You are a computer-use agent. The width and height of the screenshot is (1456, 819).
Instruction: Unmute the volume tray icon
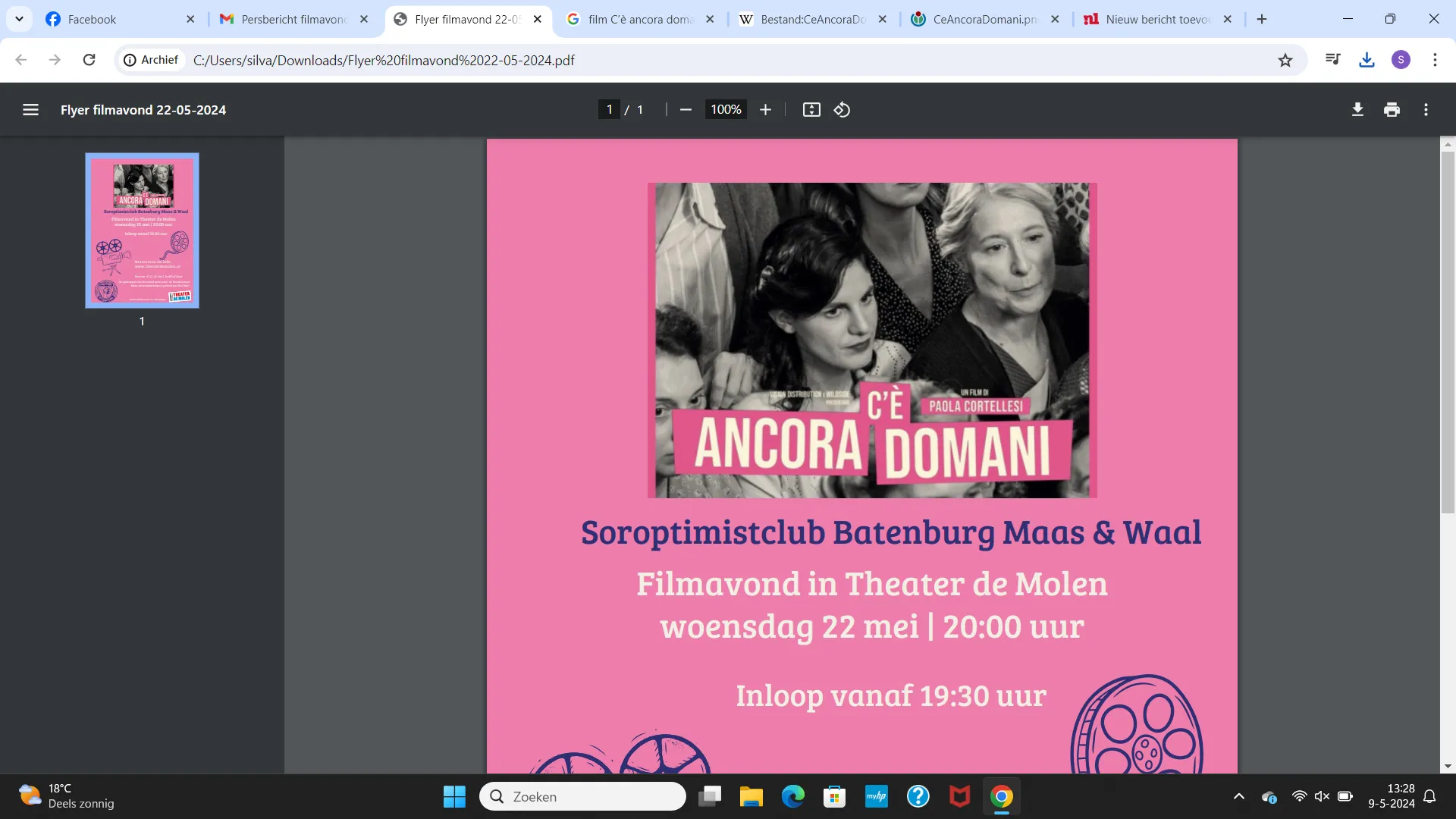pos(1323,796)
